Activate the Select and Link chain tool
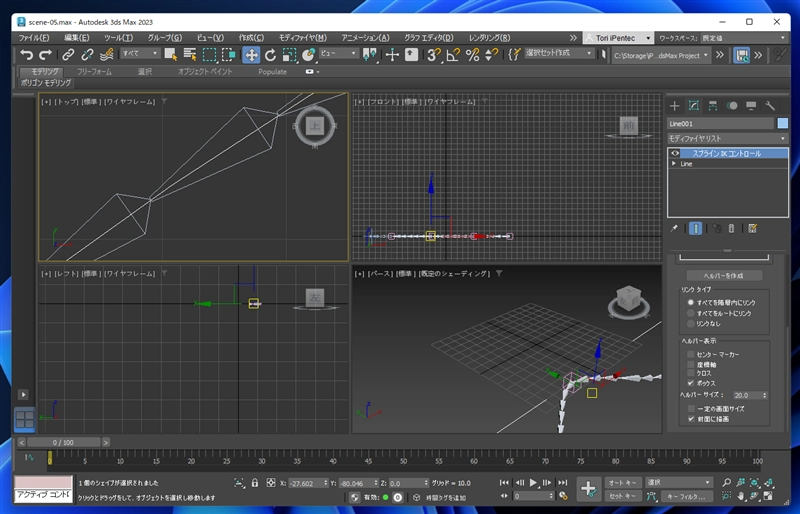 pyautogui.click(x=68, y=55)
